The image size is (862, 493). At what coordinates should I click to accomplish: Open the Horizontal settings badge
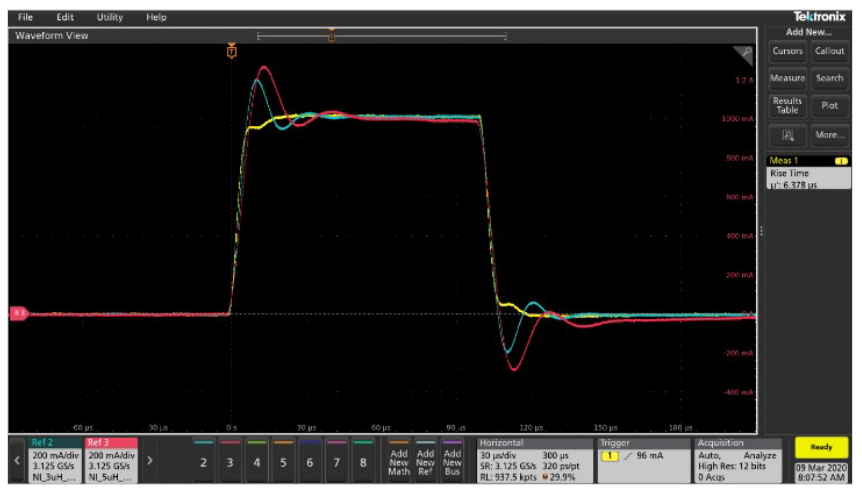pyautogui.click(x=535, y=460)
